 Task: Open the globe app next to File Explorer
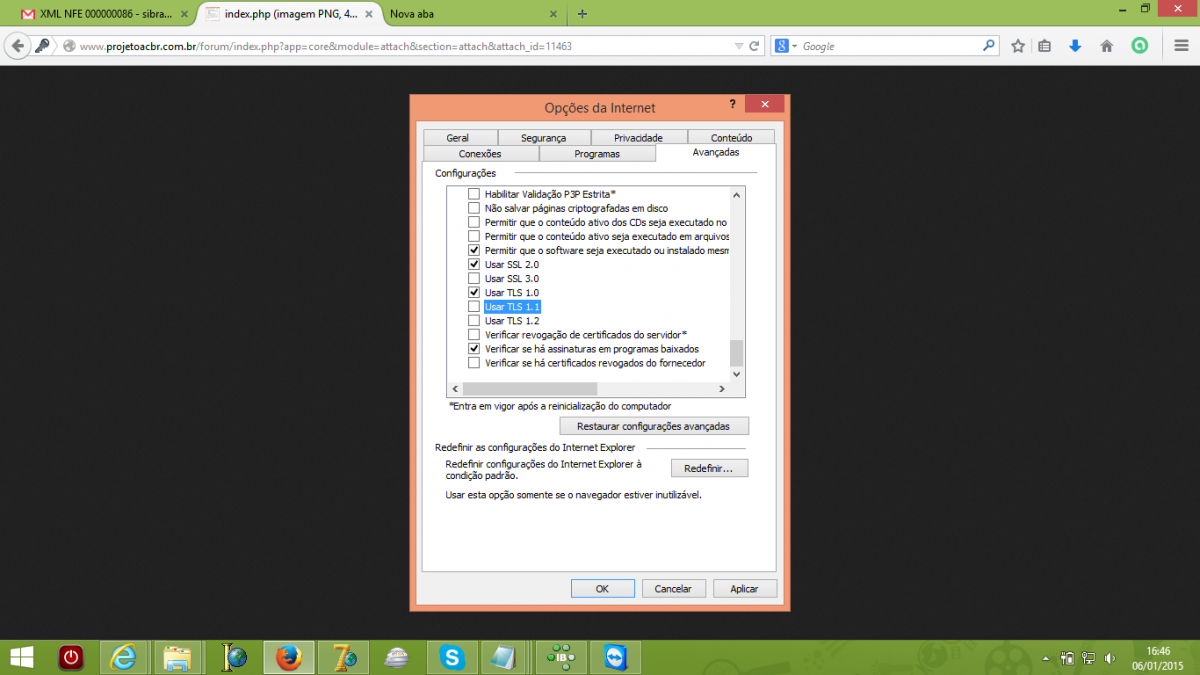click(x=234, y=657)
